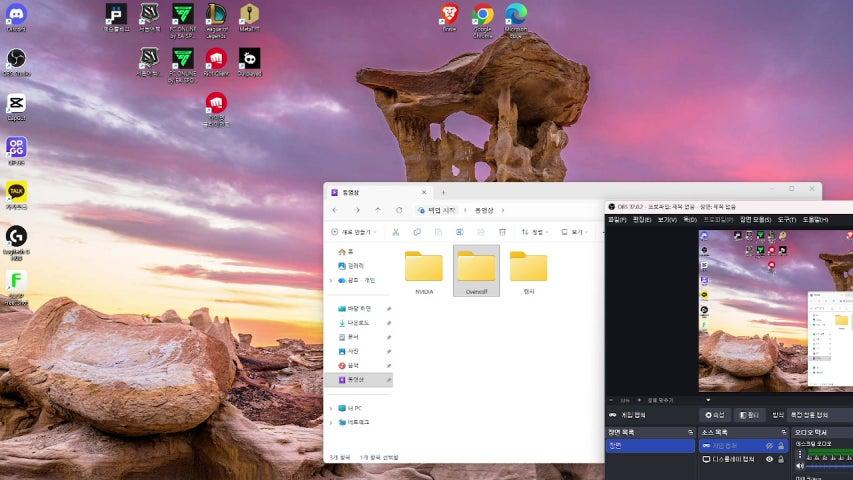Show the hidden 게임 캡쳐 source

(x=769, y=445)
